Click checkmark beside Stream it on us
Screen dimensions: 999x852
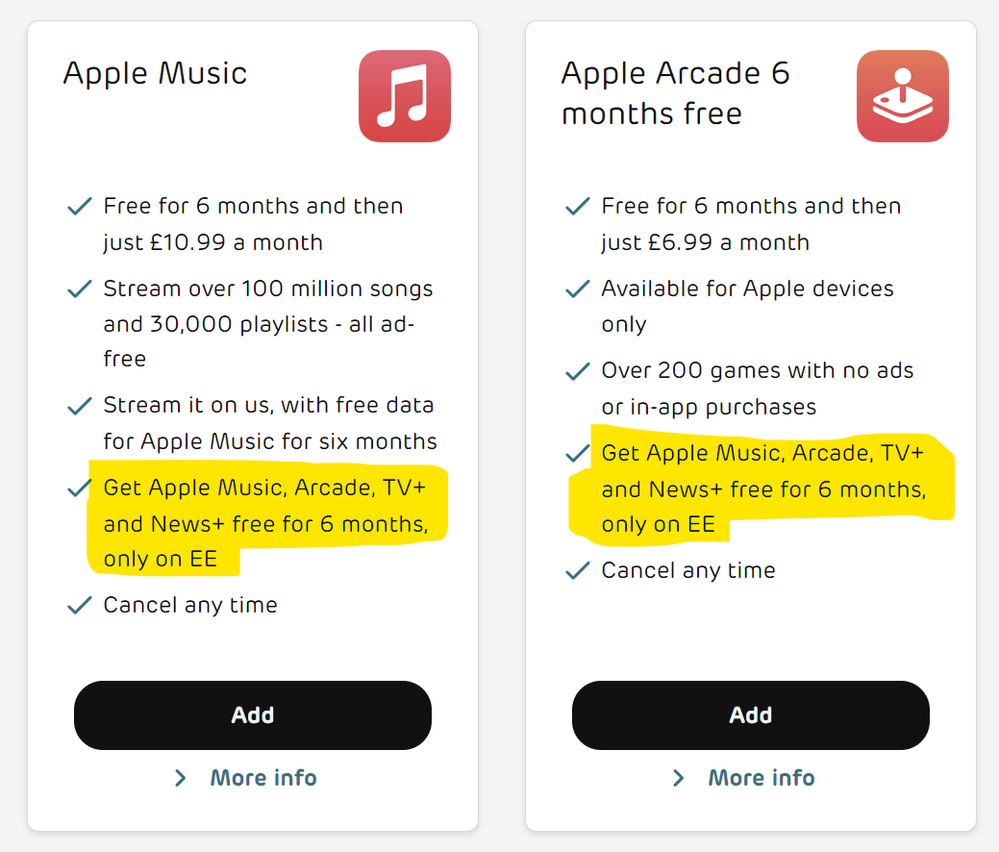80,406
